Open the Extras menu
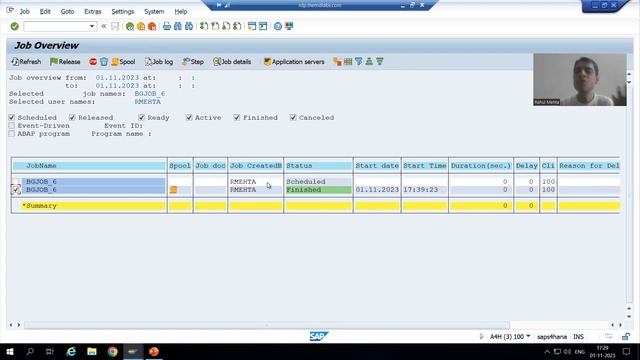The image size is (640, 360). (x=93, y=11)
